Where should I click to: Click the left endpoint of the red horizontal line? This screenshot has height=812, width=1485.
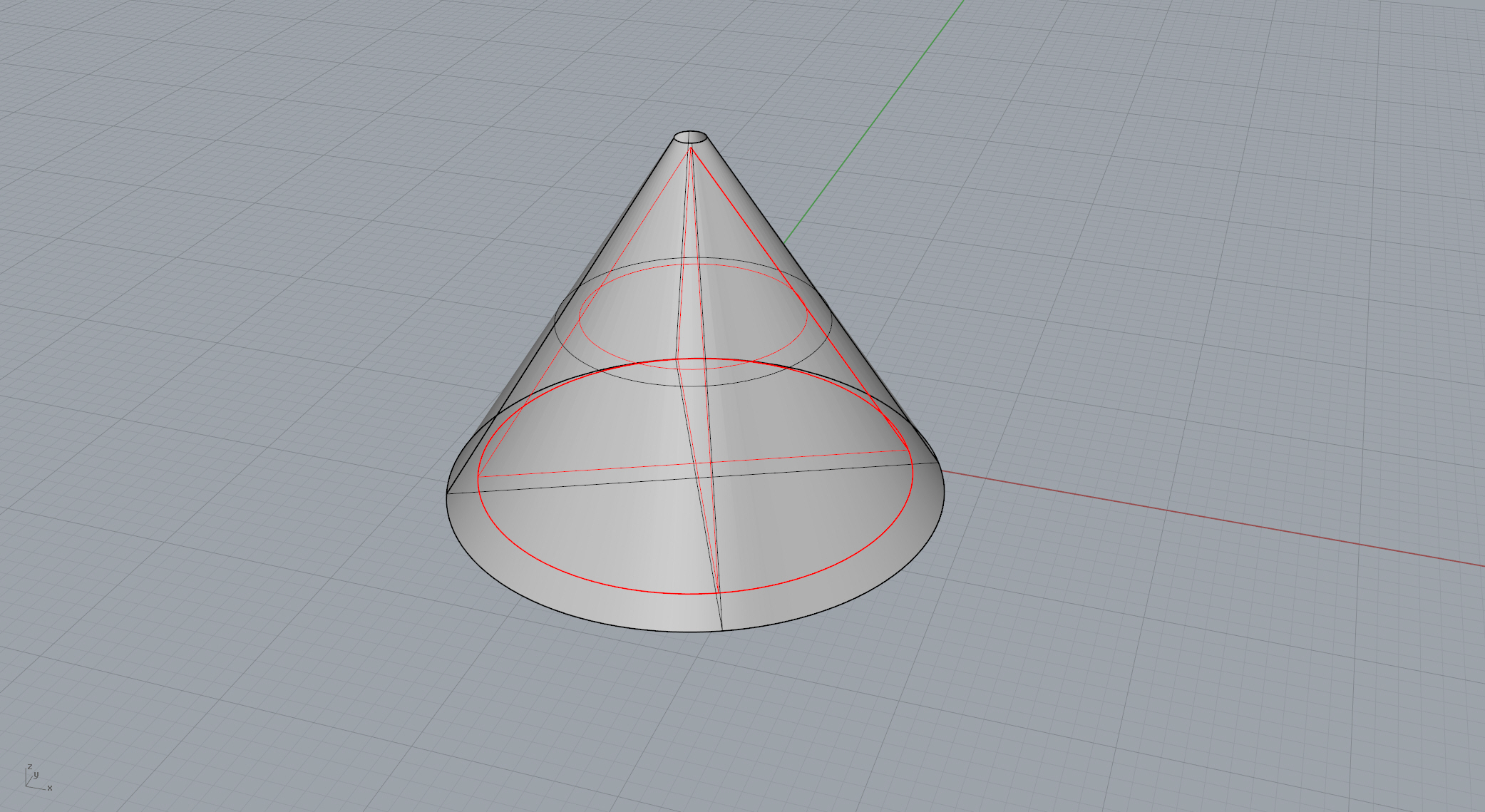click(x=479, y=476)
